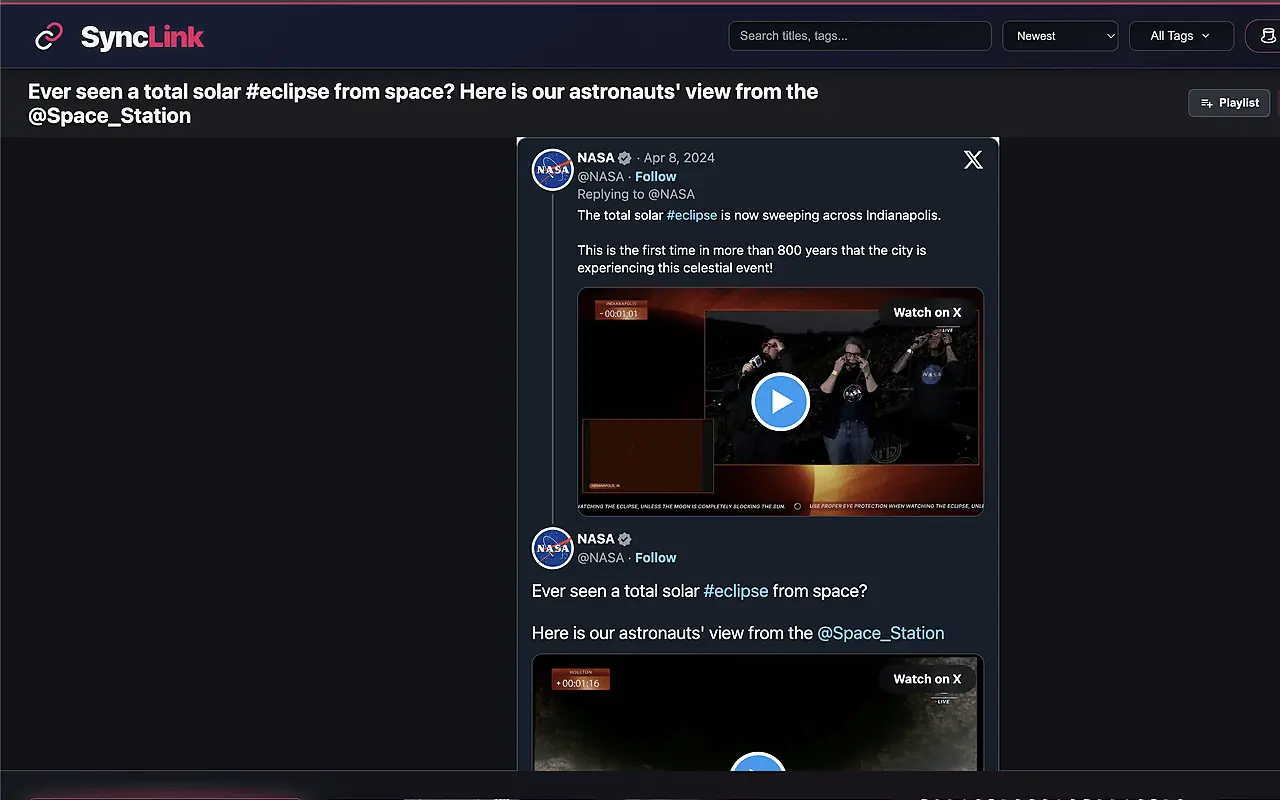Click the Indianapolis video thumbnail's timer overlay
Screen dimensions: 1280x800
621,310
